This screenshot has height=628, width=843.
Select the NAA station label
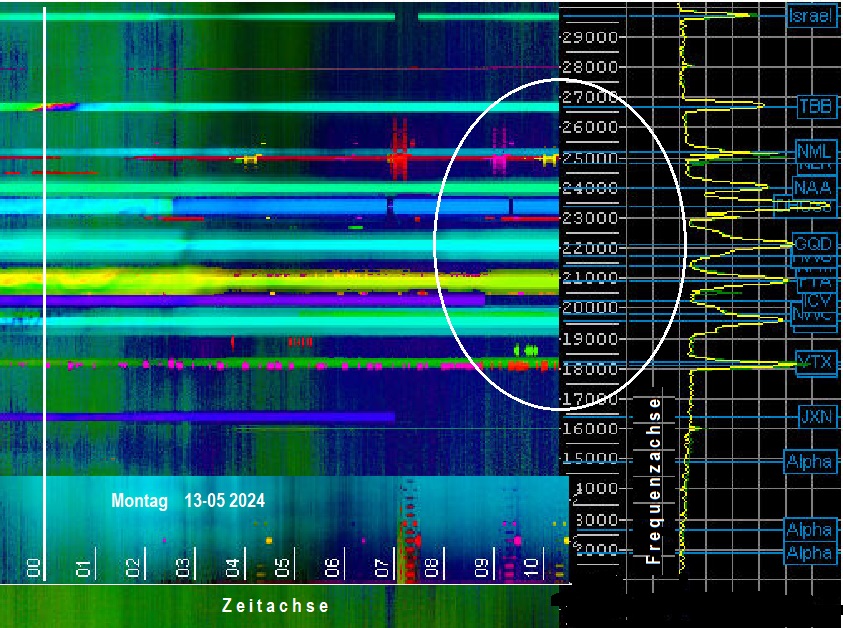812,187
